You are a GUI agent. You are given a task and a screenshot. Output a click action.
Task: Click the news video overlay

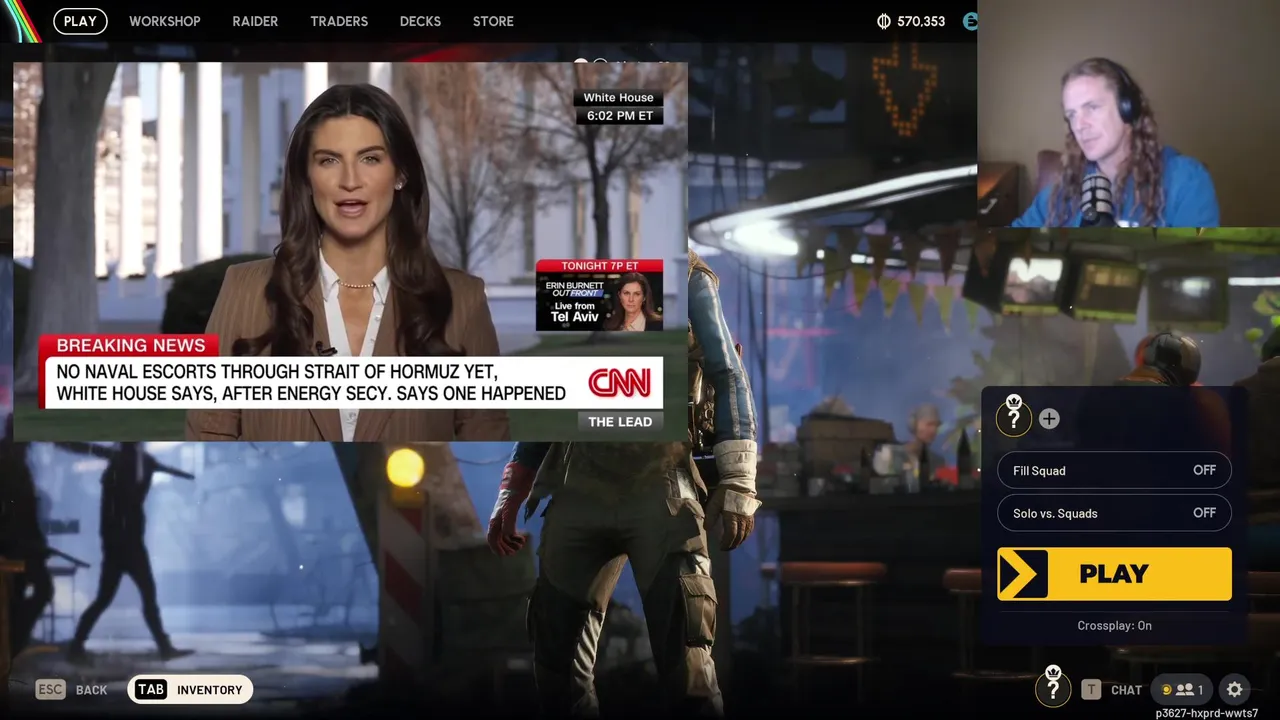pyautogui.click(x=350, y=251)
